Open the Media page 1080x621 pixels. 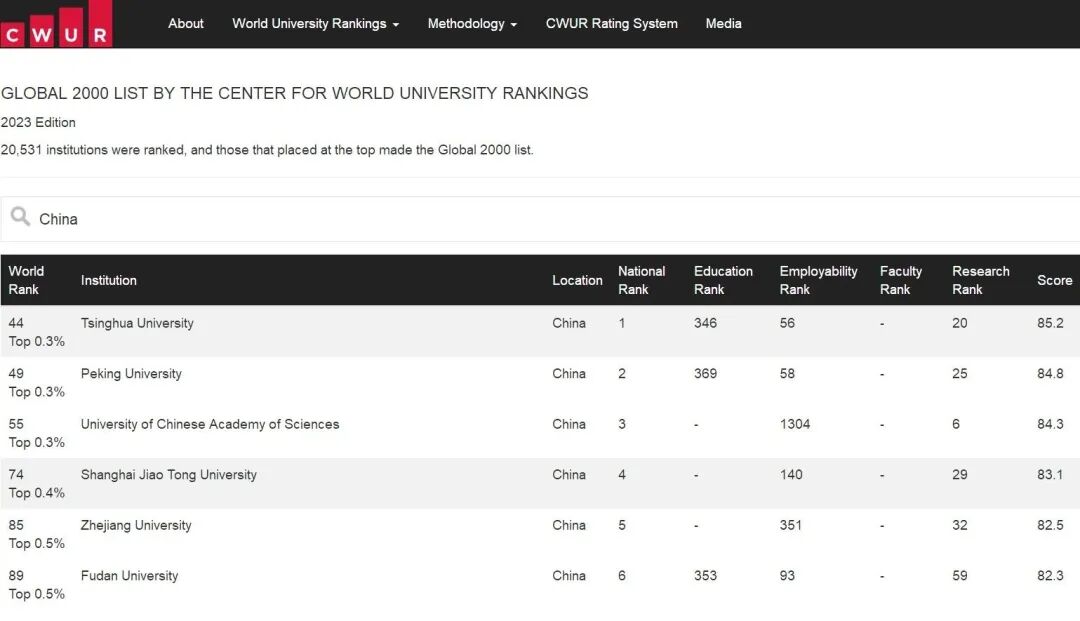(723, 23)
